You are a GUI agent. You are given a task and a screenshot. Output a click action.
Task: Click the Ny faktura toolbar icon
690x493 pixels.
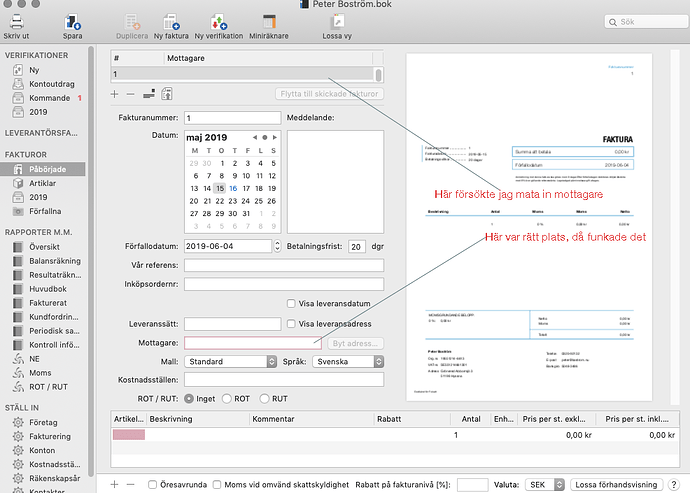click(171, 22)
